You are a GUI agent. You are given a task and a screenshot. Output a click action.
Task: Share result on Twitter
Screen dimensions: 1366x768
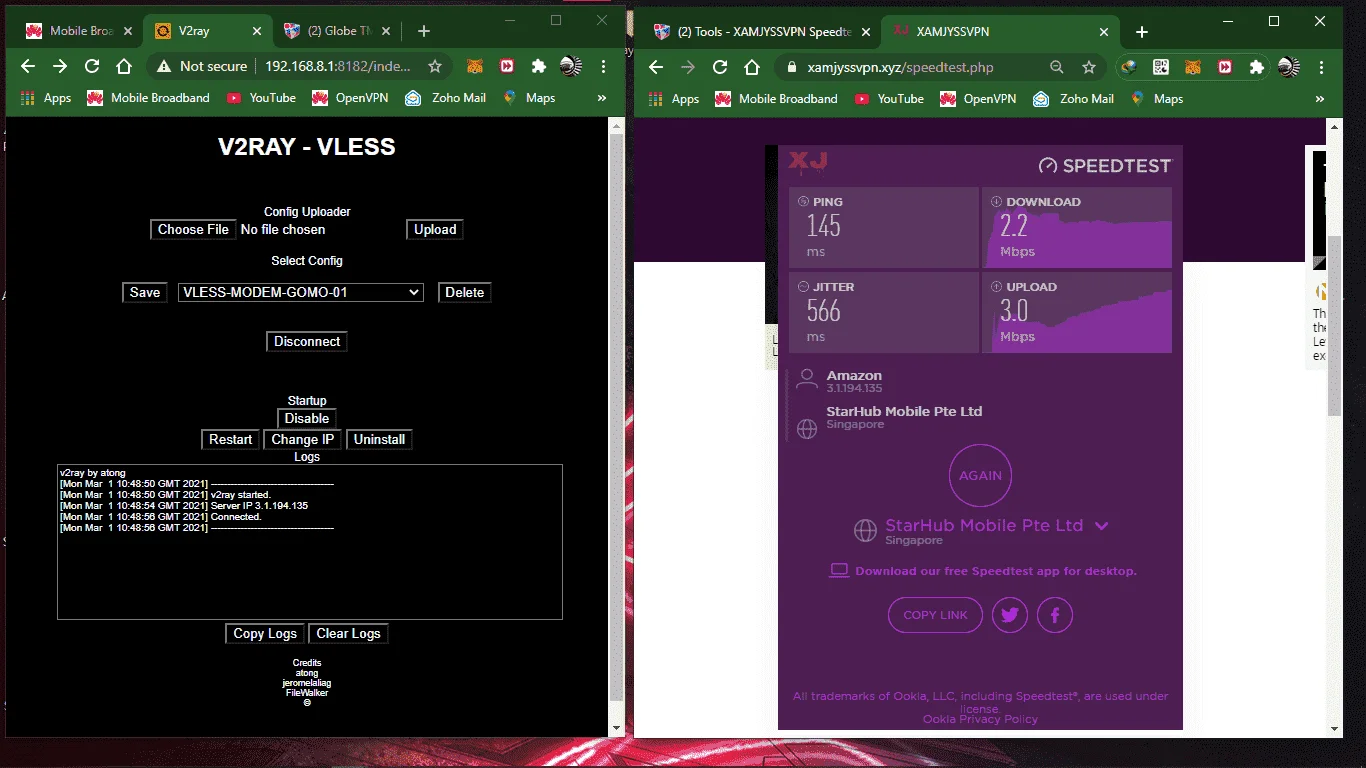tap(1010, 615)
